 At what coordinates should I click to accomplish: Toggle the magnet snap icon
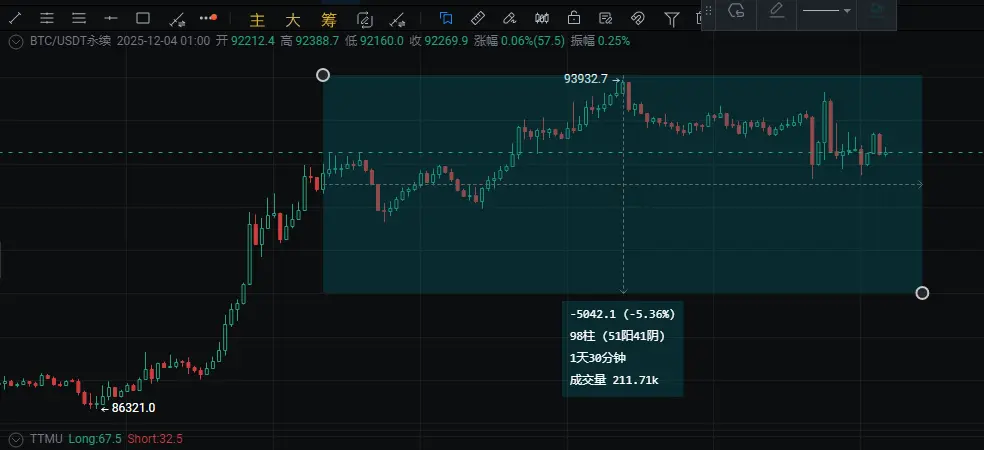pos(638,19)
